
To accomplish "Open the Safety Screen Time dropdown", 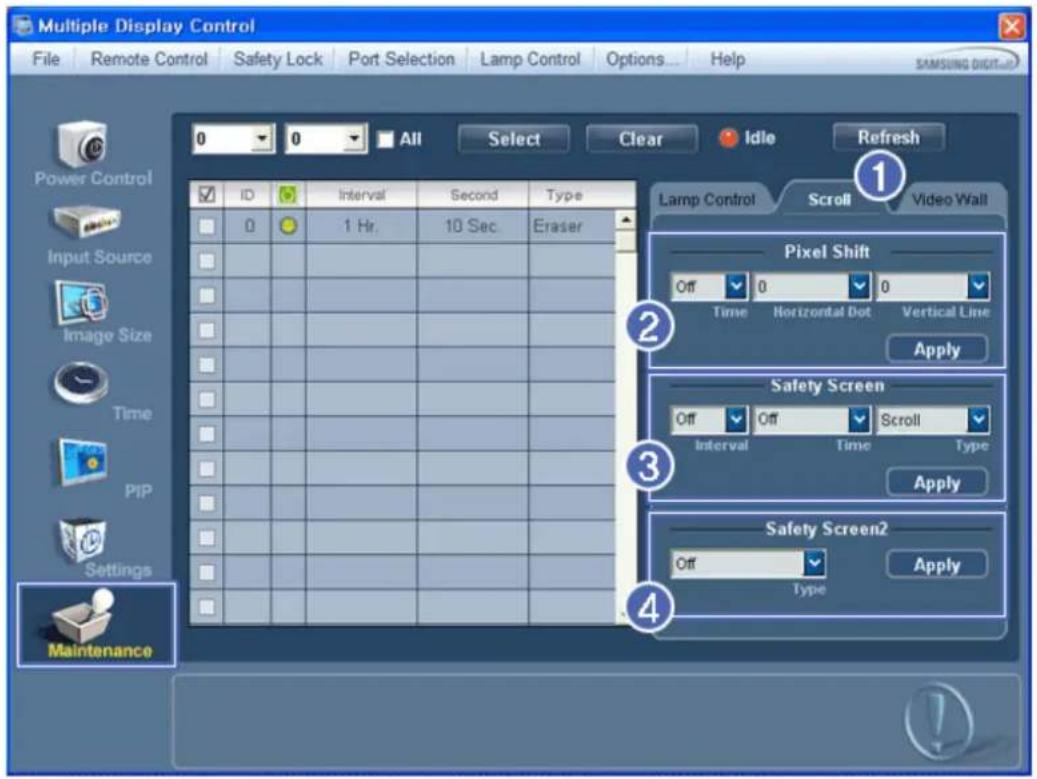I will coord(858,419).
